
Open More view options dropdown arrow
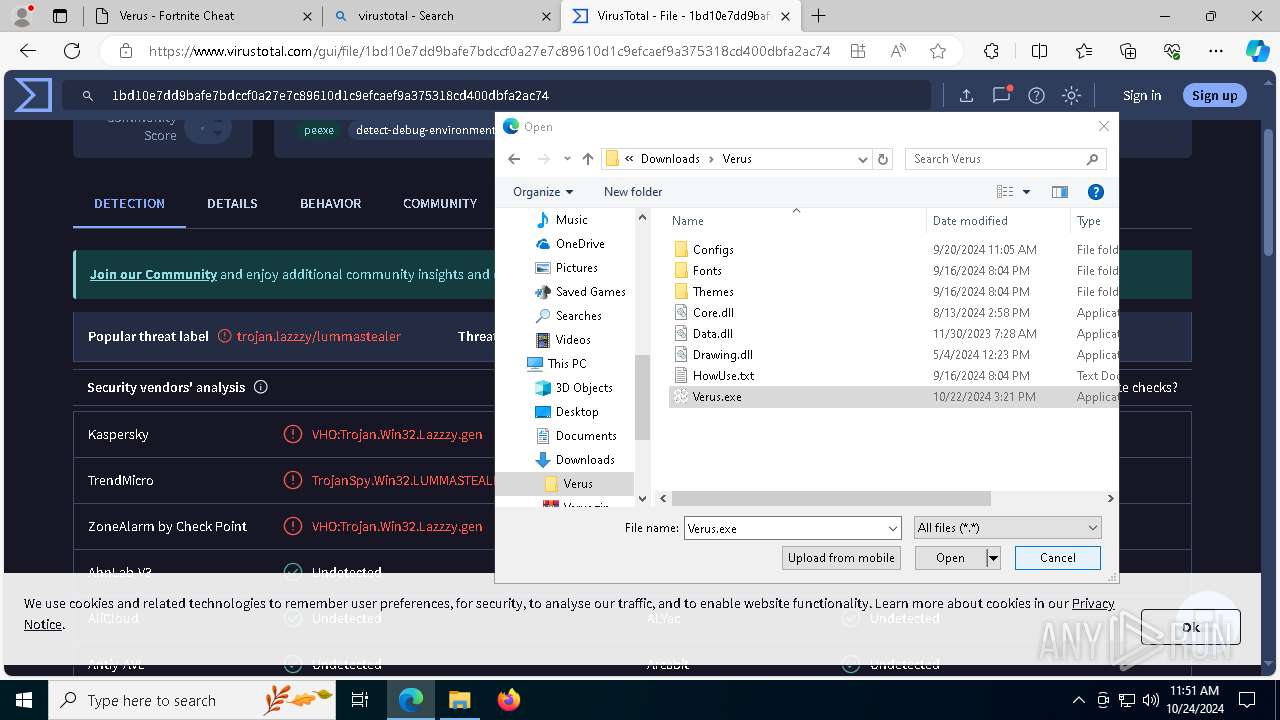(1026, 192)
